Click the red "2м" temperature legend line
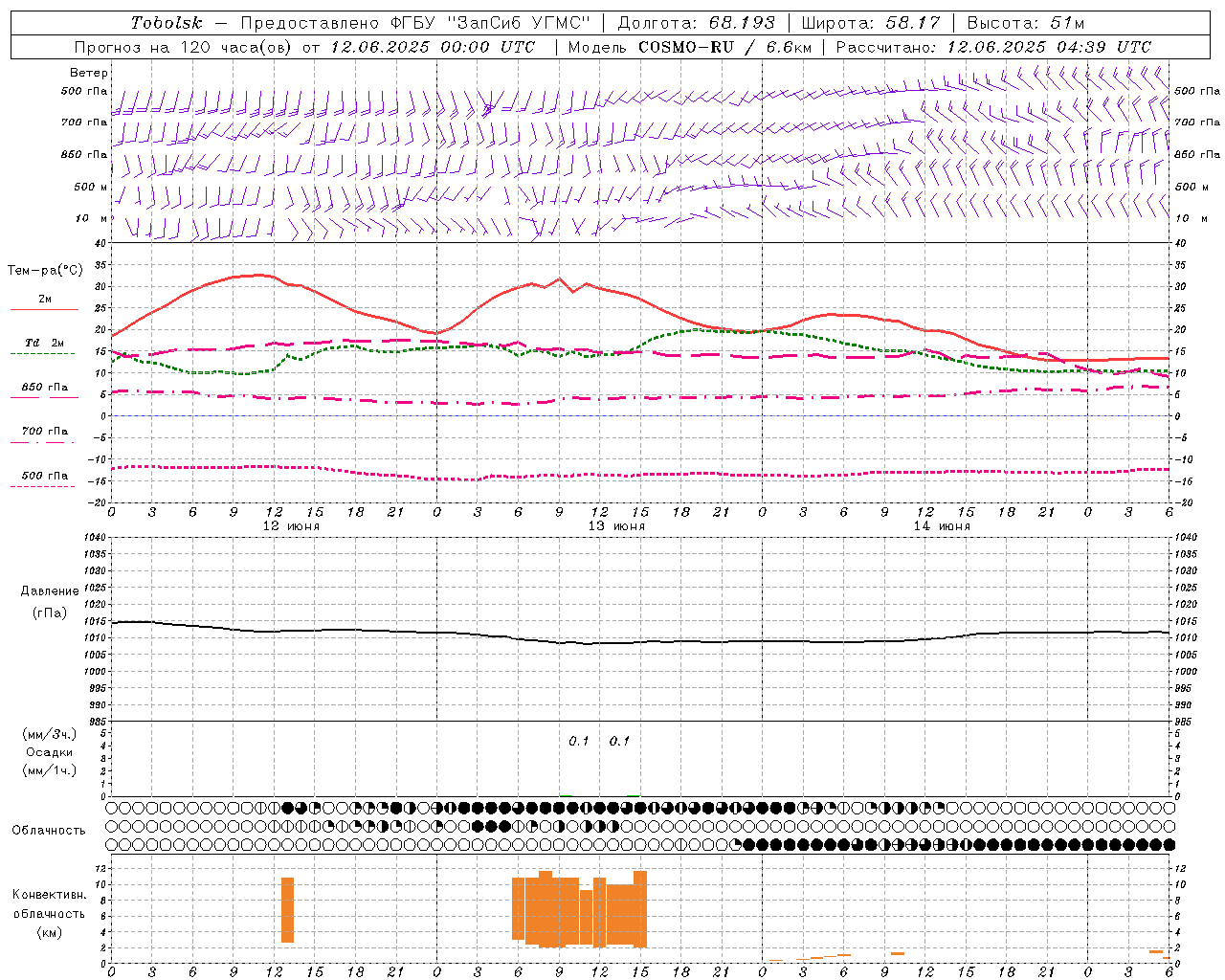1225x980 pixels. pyautogui.click(x=44, y=309)
